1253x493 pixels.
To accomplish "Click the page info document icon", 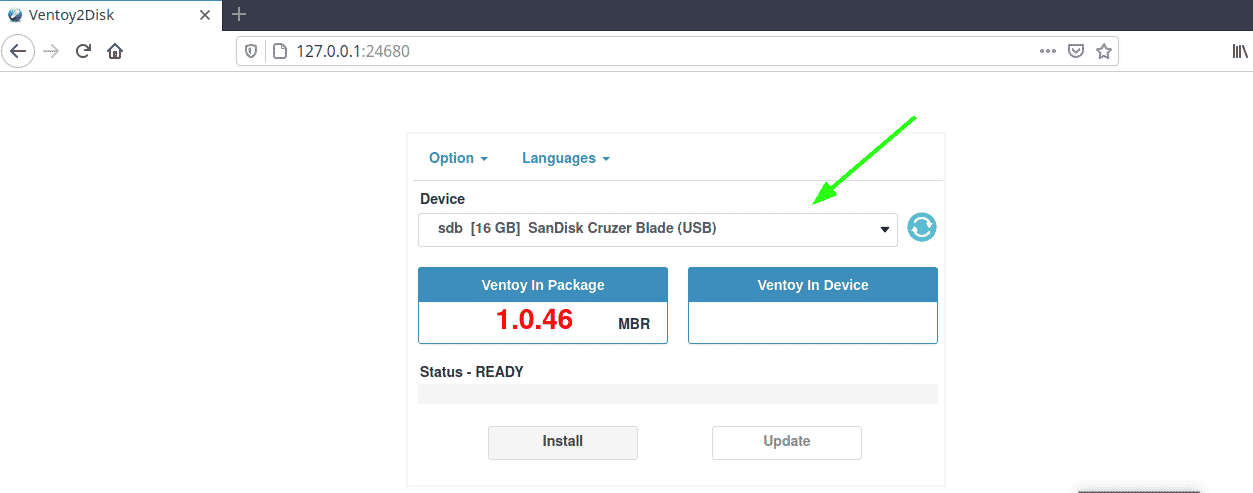I will click(279, 51).
